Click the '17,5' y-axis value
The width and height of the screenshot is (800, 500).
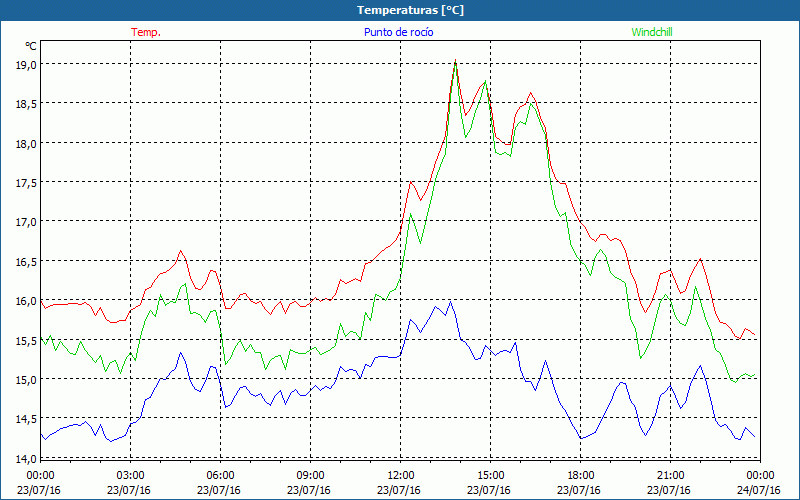click(x=26, y=183)
